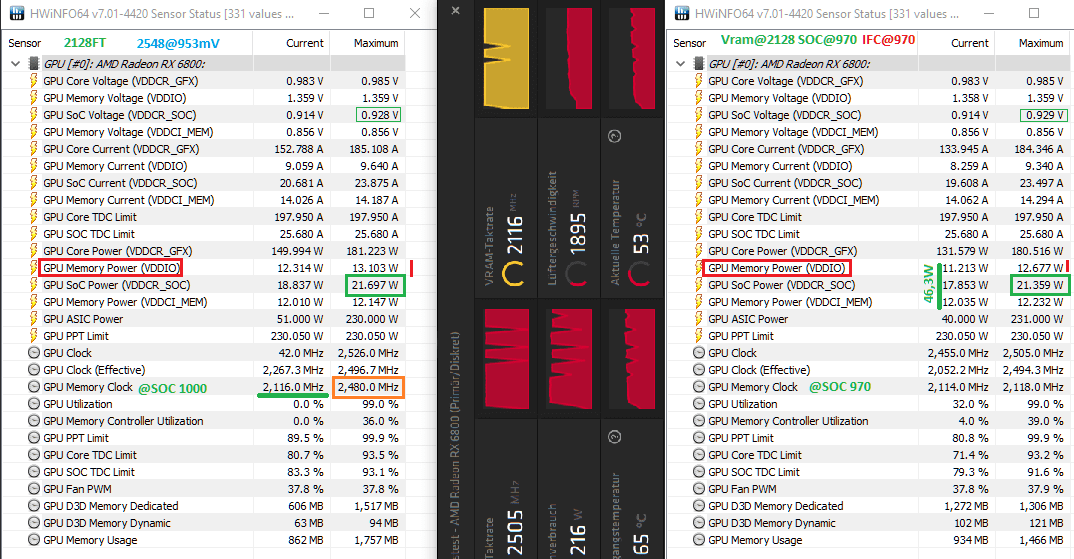Click lightning icon of GPU SOC TDC Limit amps row in right window
Viewport: 1074px width, 559px height.
point(699,234)
